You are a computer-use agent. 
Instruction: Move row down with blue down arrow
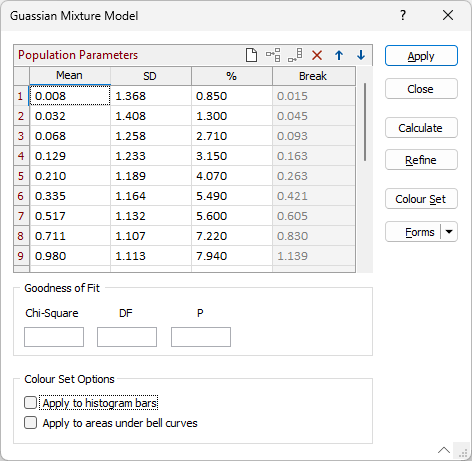pyautogui.click(x=361, y=55)
